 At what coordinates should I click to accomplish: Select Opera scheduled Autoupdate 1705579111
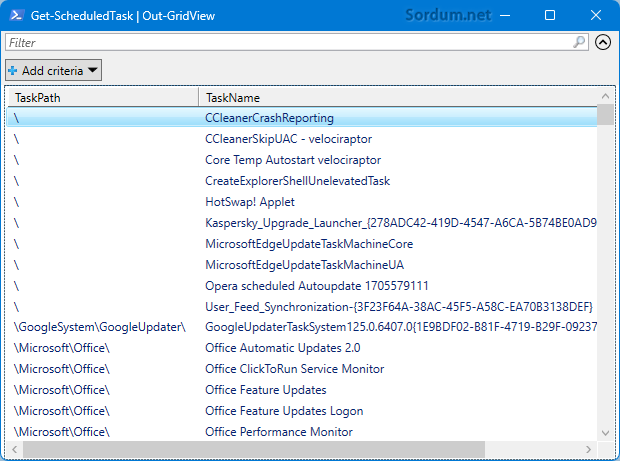(302, 285)
